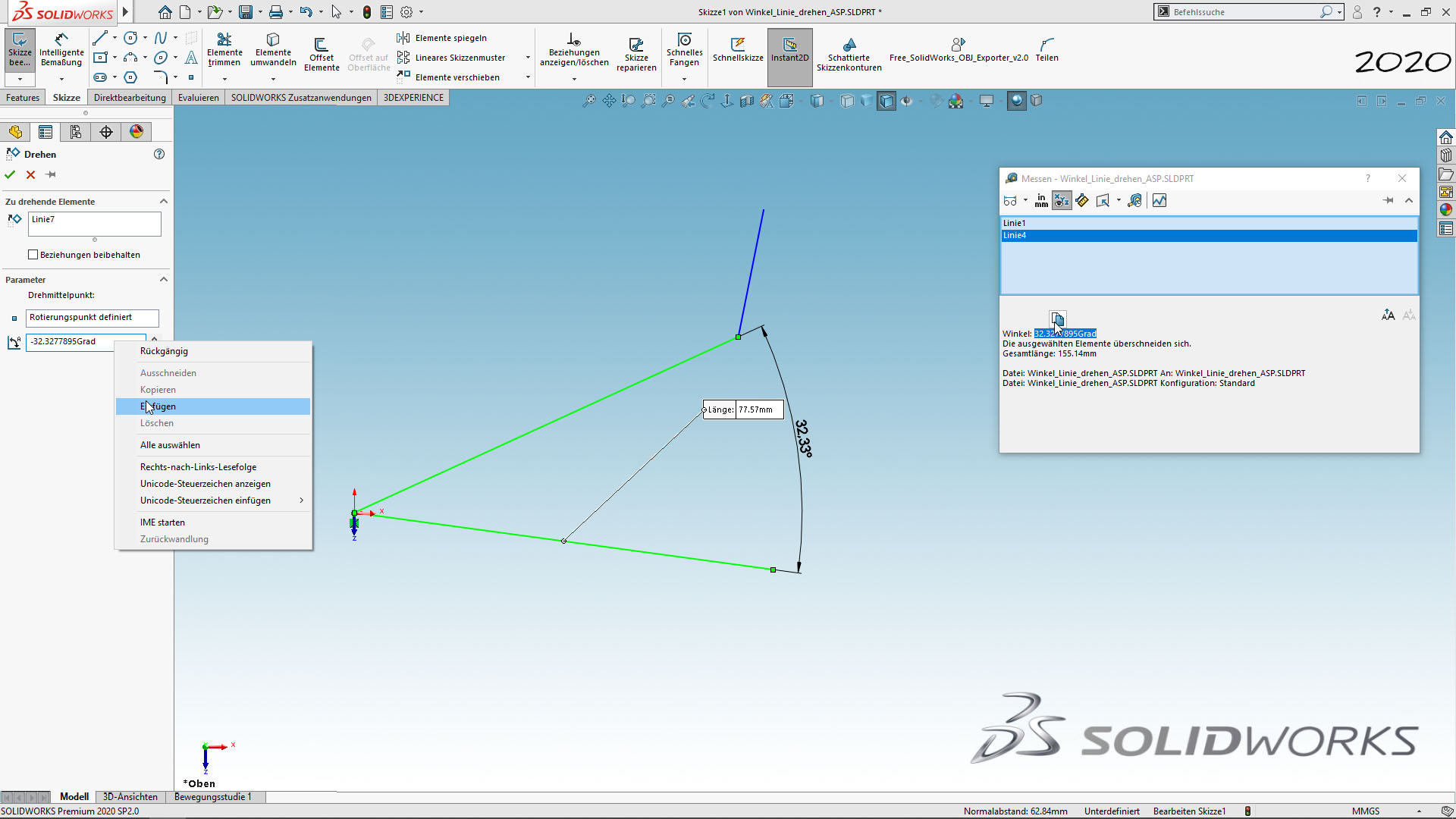Open SOLIDWORKS Zusatzanwendungen tab

[301, 98]
